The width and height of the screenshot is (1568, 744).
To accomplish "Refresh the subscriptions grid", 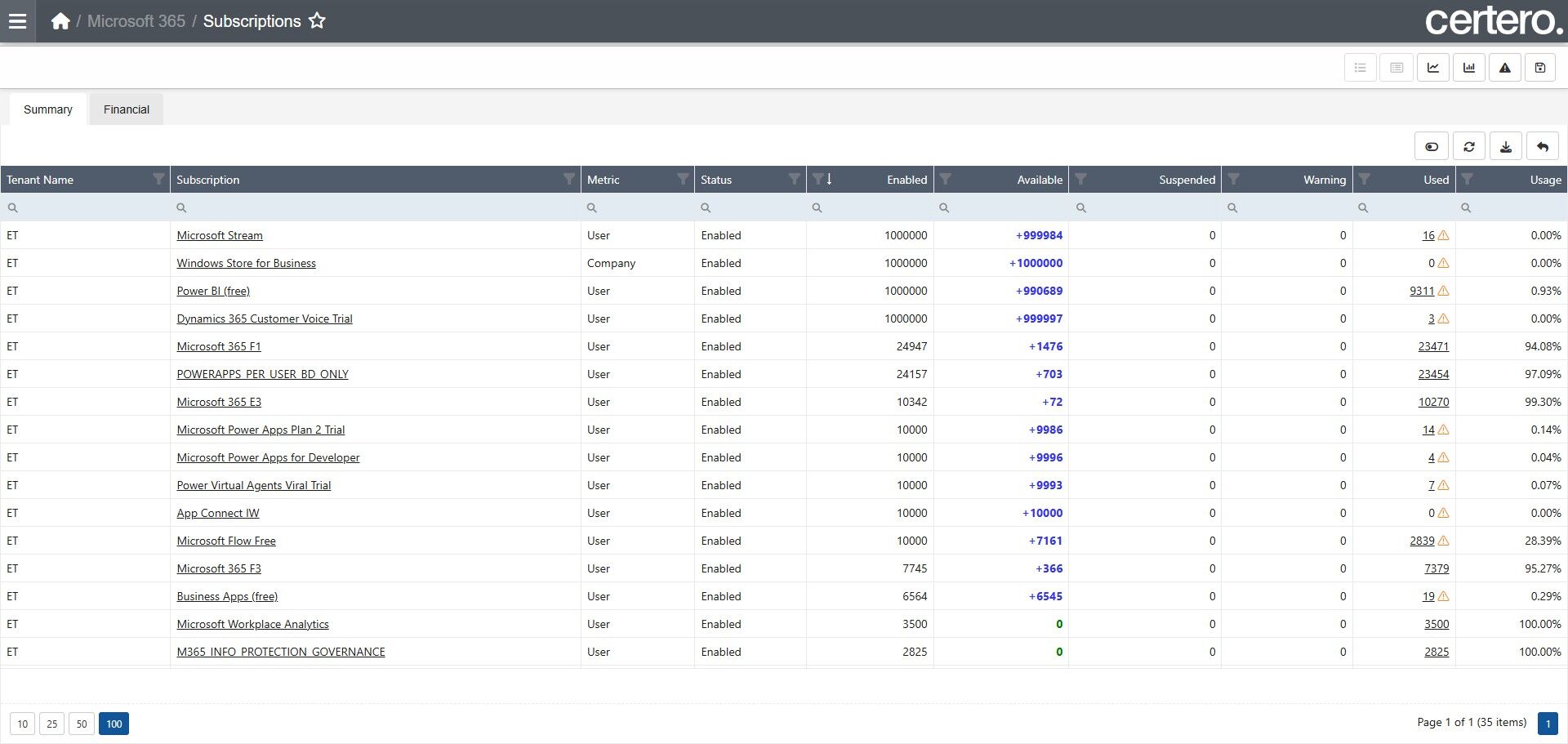I will tap(1469, 147).
